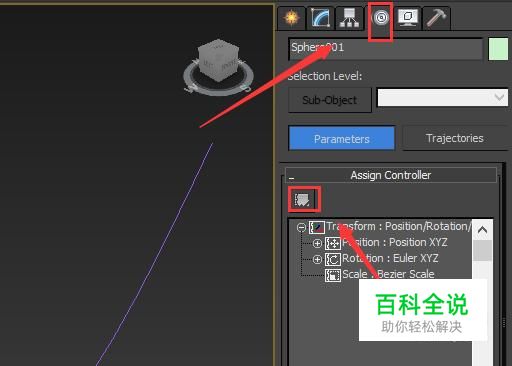This screenshot has width=512, height=366.
Task: Select the Parameters button
Action: point(342,138)
